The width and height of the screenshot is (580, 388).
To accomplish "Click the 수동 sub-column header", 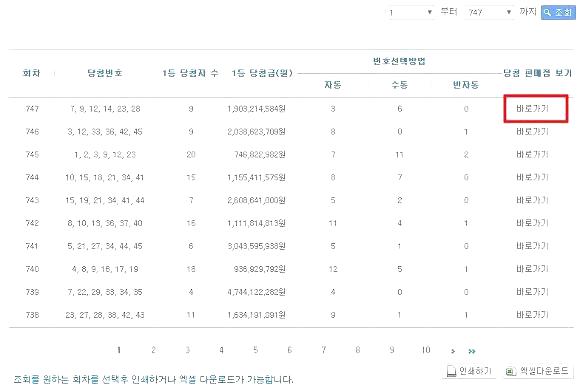I will click(399, 85).
